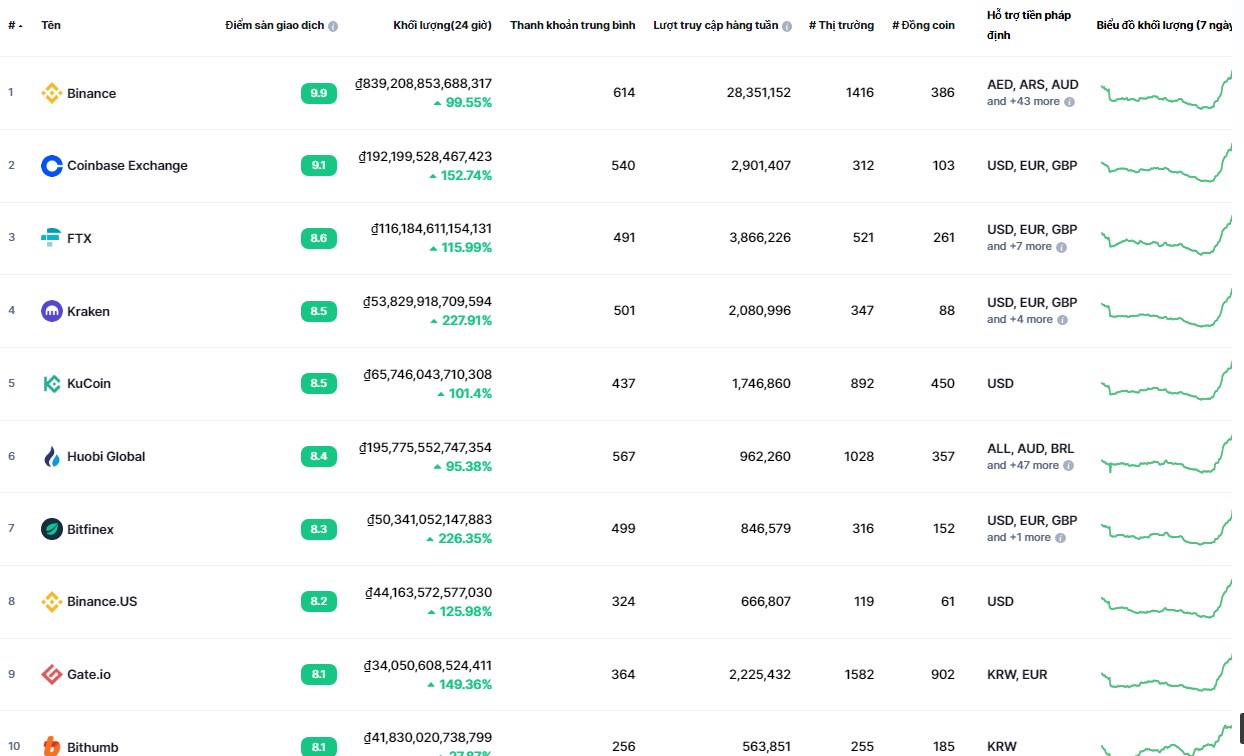Click Gate.io fiat support 'KRW, EUR'
1244x756 pixels.
(x=1017, y=674)
